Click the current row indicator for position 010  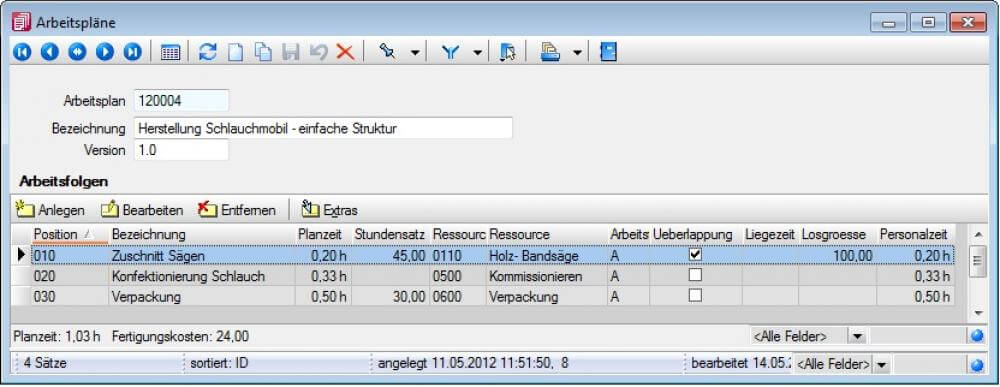(21, 256)
